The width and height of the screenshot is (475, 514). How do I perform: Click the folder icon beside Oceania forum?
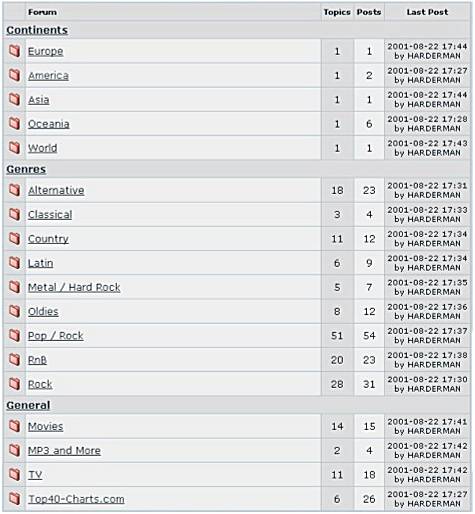click(14, 124)
